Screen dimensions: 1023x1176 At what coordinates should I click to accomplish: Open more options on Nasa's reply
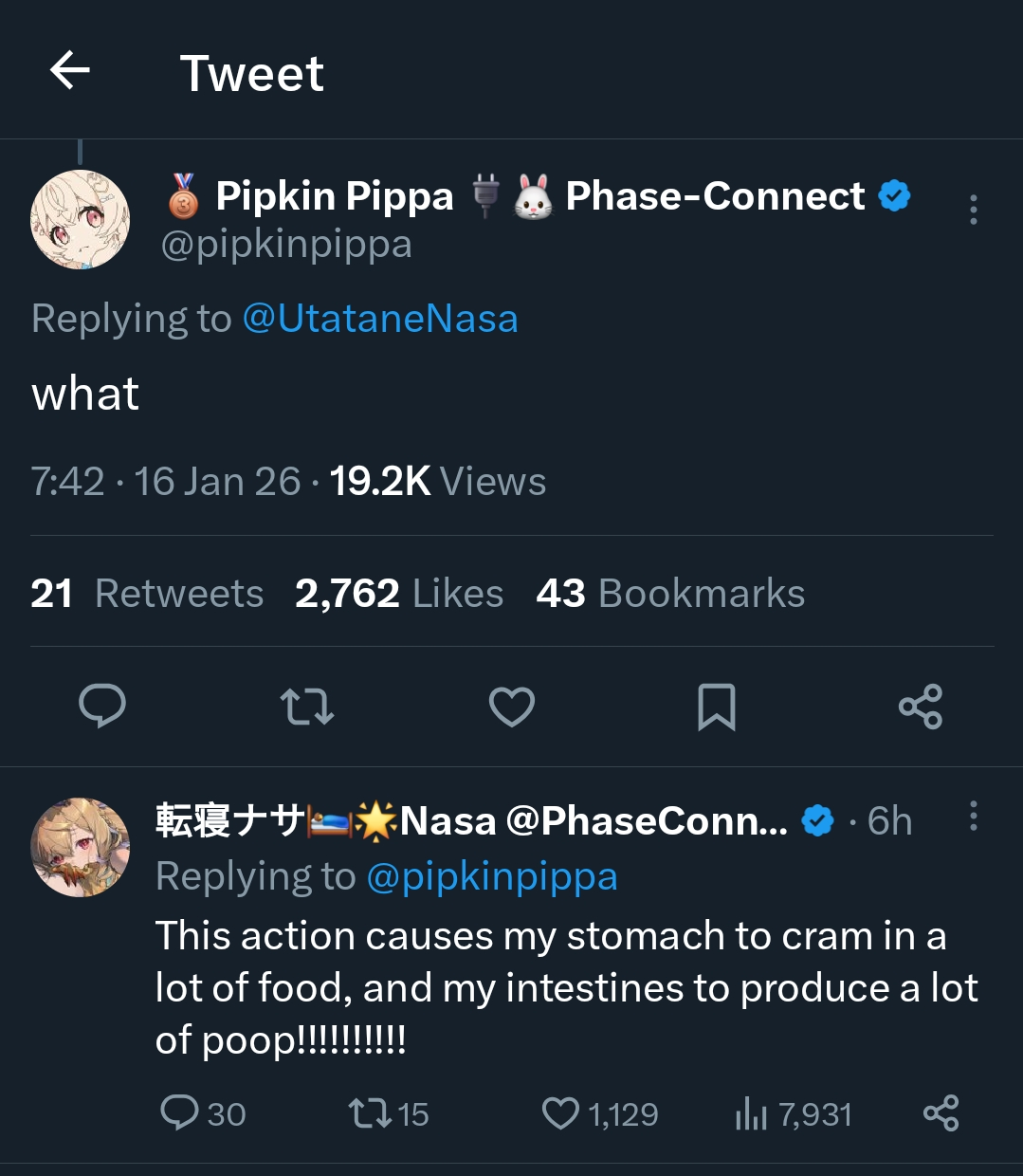point(973,817)
